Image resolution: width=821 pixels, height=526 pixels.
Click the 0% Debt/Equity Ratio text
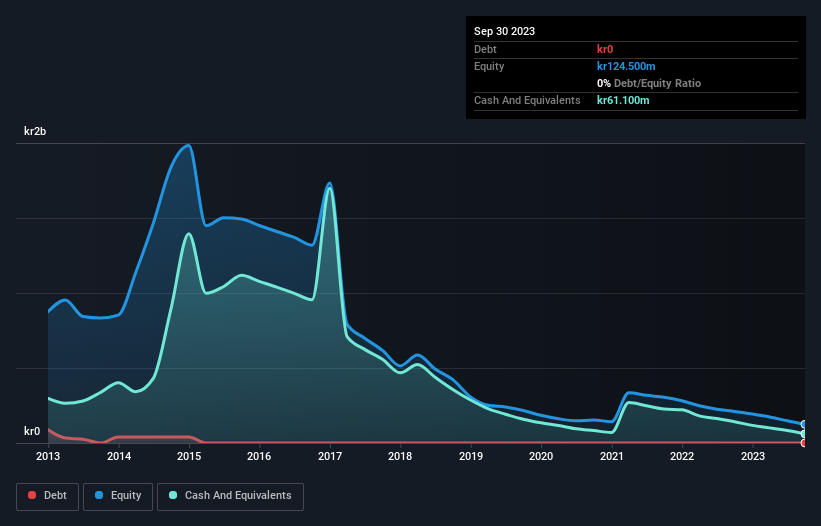pos(649,83)
